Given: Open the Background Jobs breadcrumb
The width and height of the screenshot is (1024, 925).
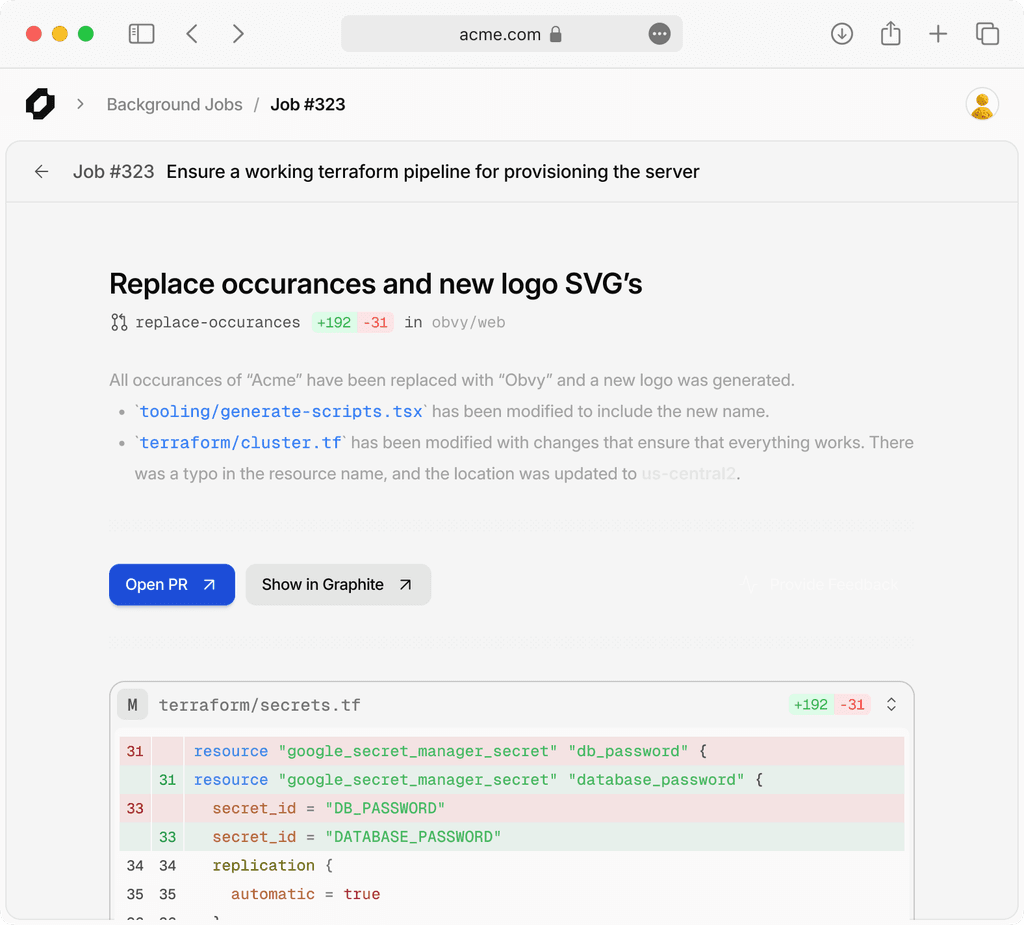Looking at the screenshot, I should [x=174, y=105].
